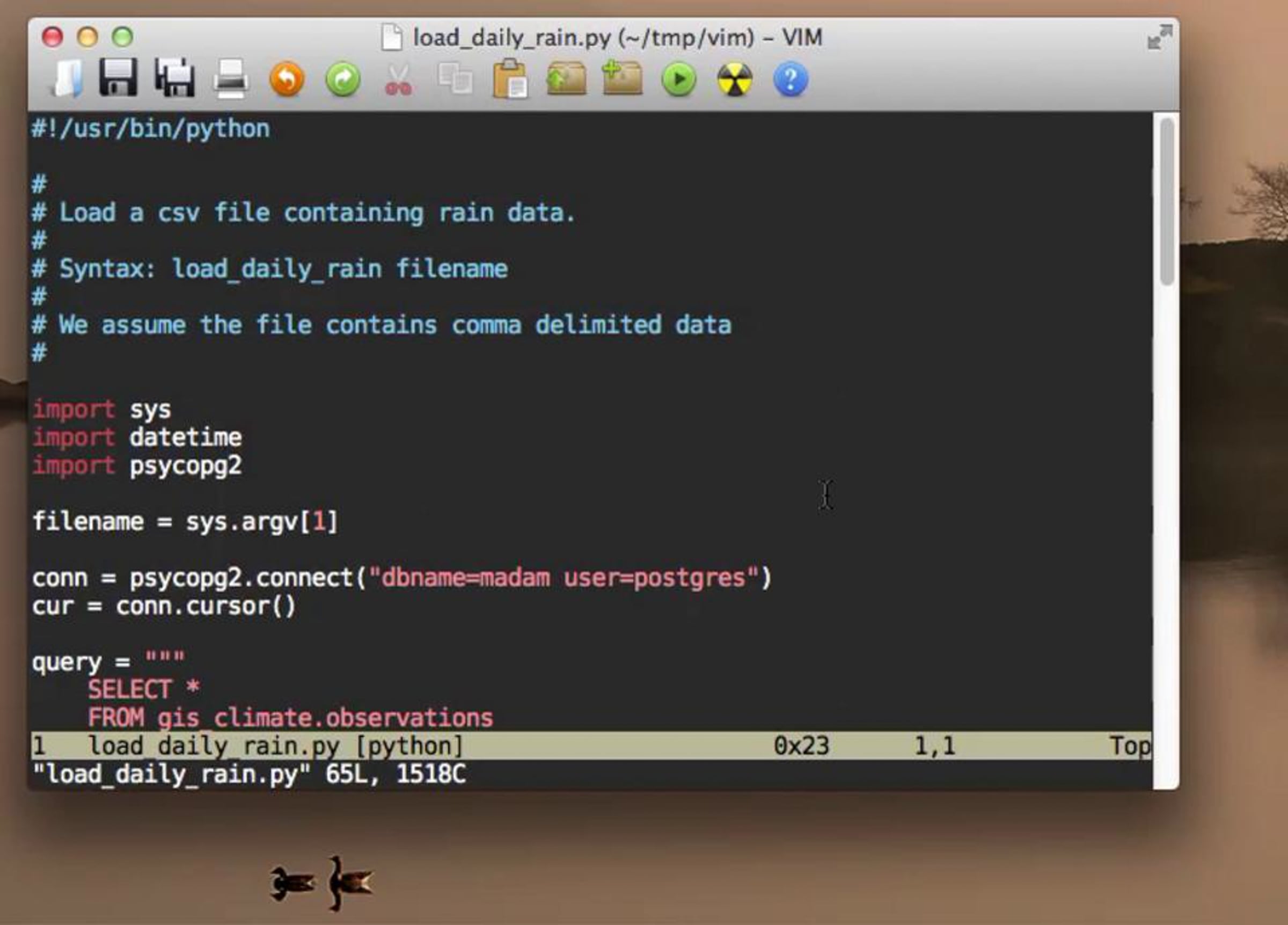Click the yellow radiation Make icon
The image size is (1288, 925).
coord(734,79)
